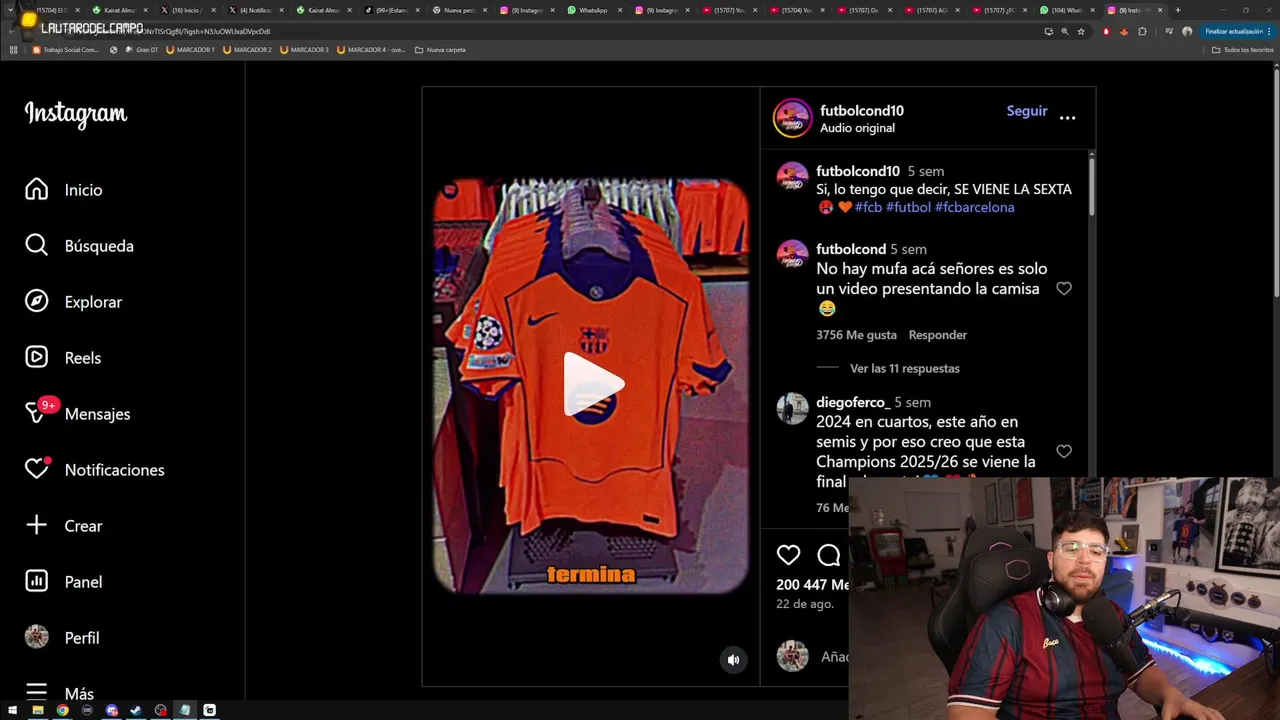
Task: Open the apps grid in bookmarks bar
Action: (14, 50)
